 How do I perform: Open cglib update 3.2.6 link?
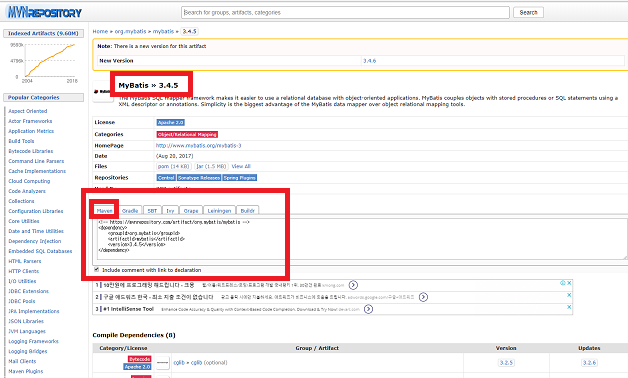589,363
